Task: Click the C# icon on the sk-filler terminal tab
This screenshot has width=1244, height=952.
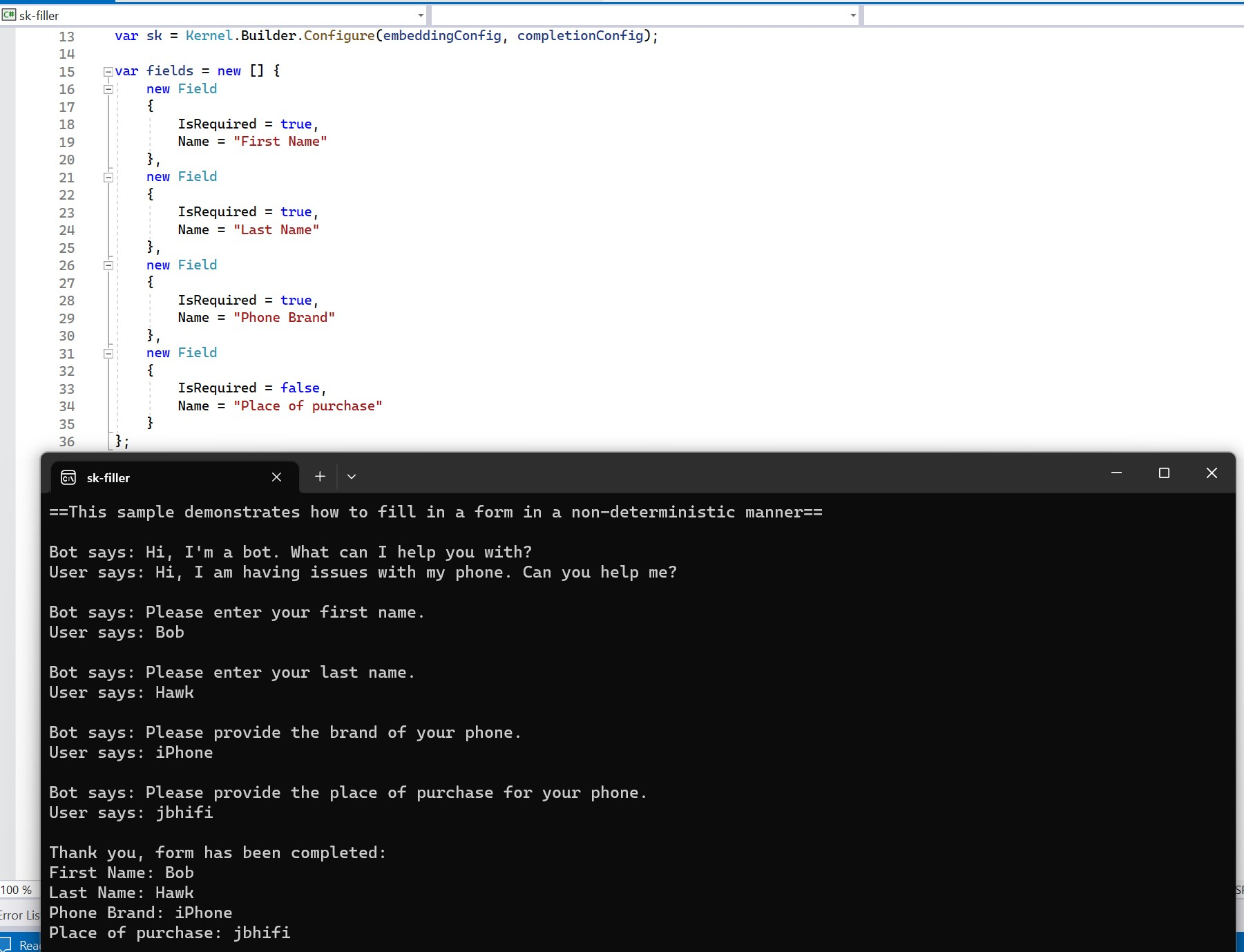Action: pyautogui.click(x=67, y=477)
